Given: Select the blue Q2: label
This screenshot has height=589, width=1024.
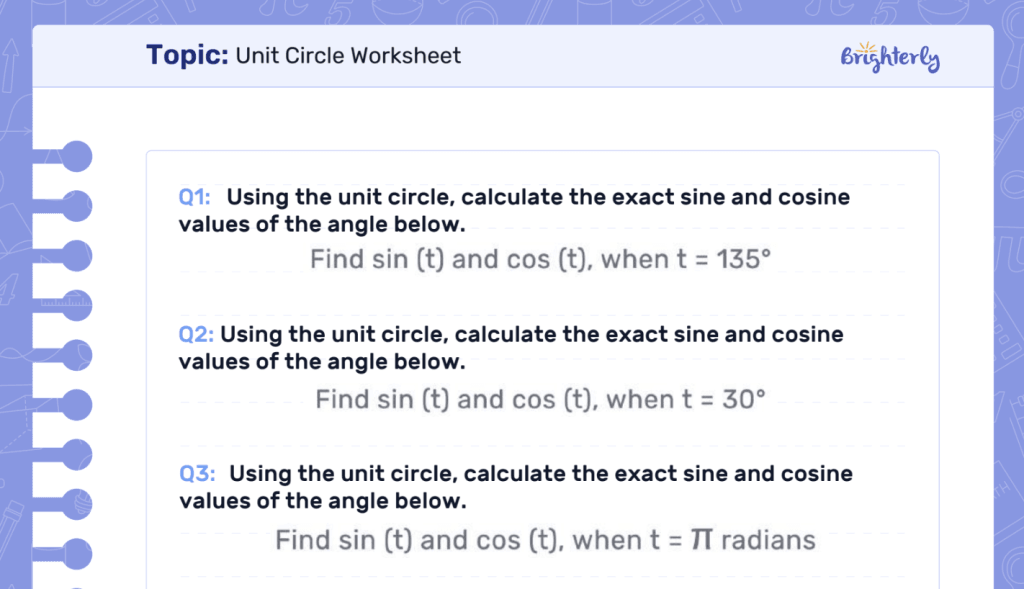Looking at the screenshot, I should 196,334.
